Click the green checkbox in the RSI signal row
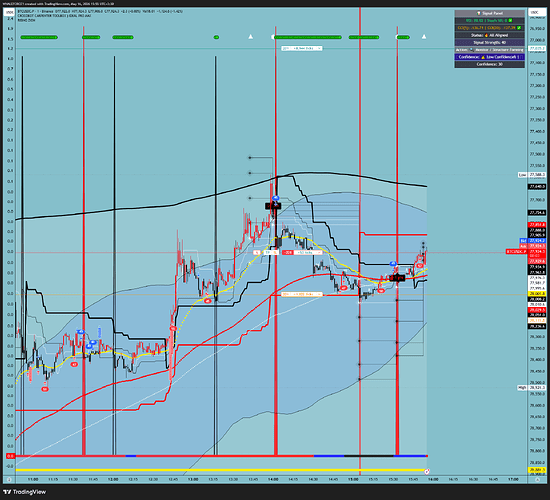550x500 pixels. point(510,20)
